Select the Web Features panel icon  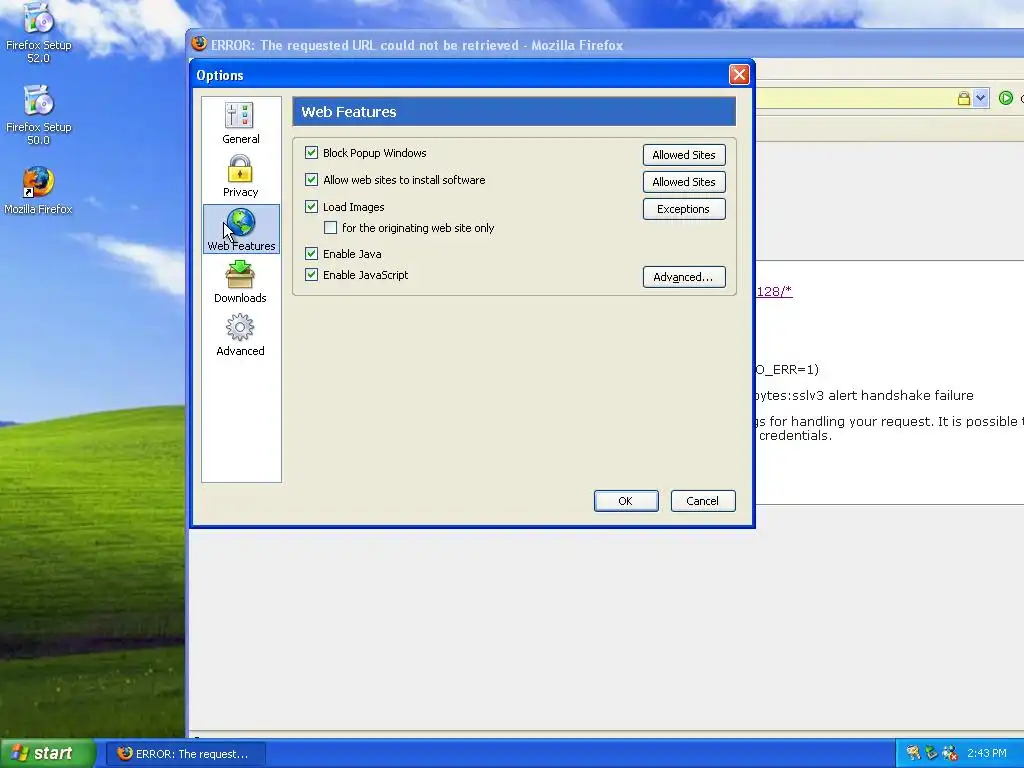coord(241,229)
